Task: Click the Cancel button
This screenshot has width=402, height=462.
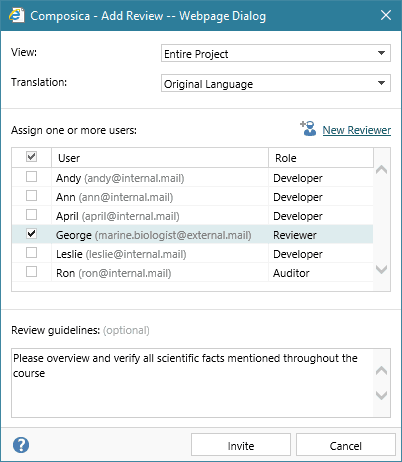Action: coord(346,445)
